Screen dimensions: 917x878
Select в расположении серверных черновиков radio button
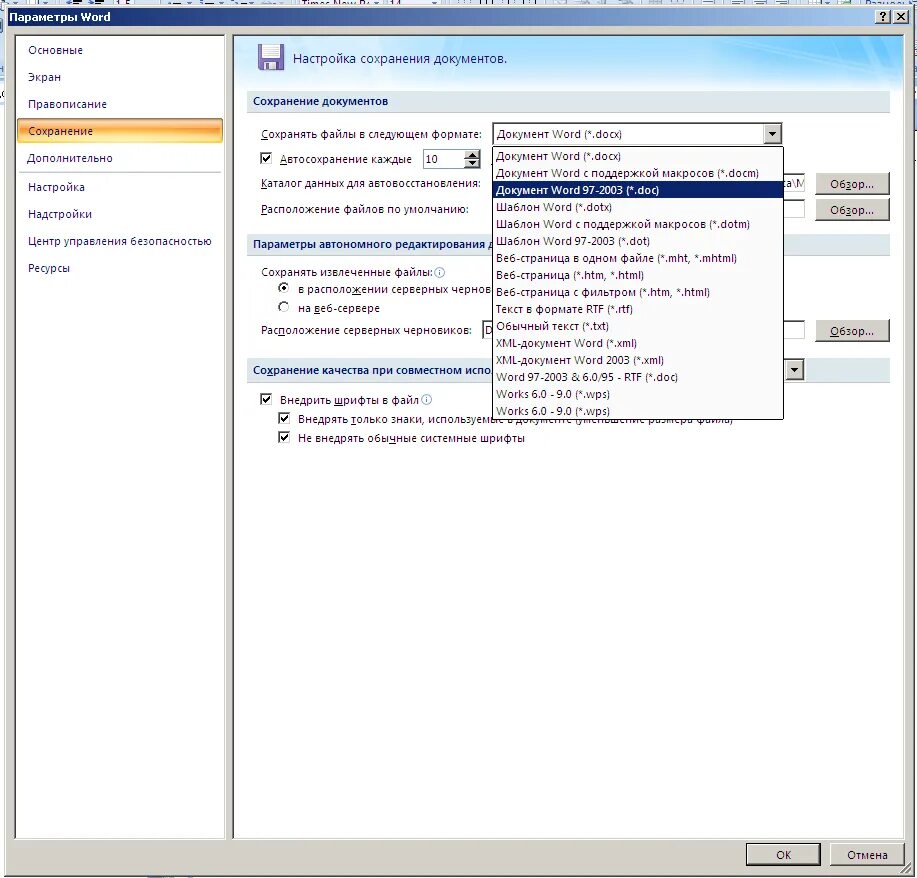tap(284, 288)
